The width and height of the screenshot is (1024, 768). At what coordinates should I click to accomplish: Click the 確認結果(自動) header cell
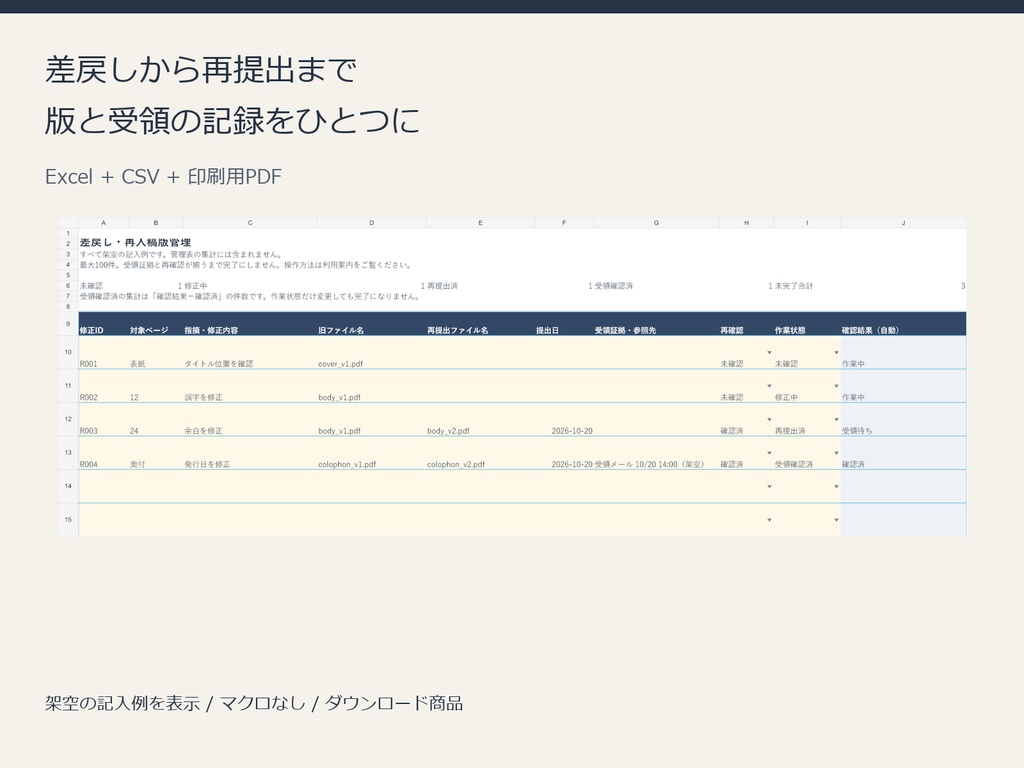[x=903, y=324]
